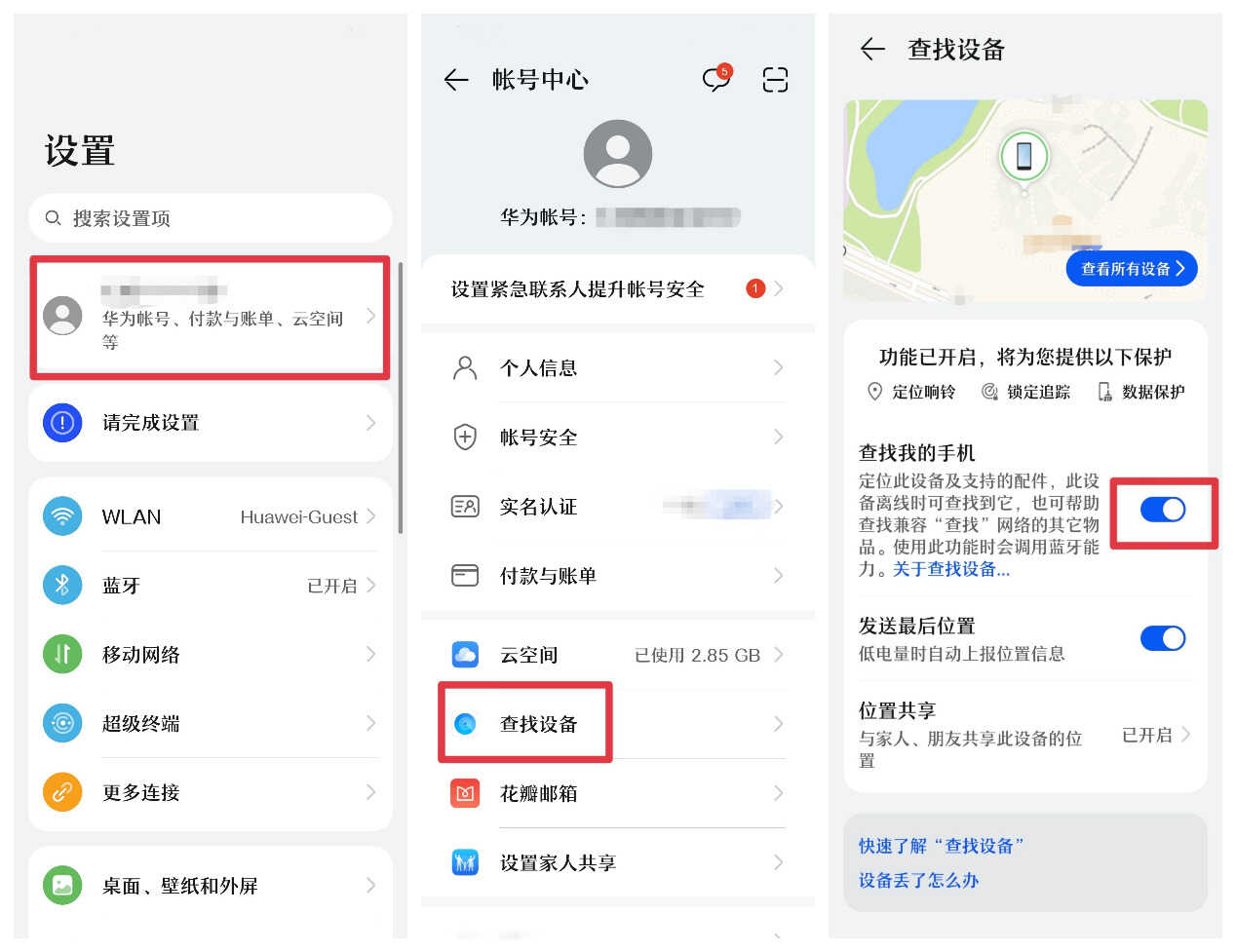
Task: Open 桌面、壁纸和外屏 settings entry
Action: pos(211,886)
